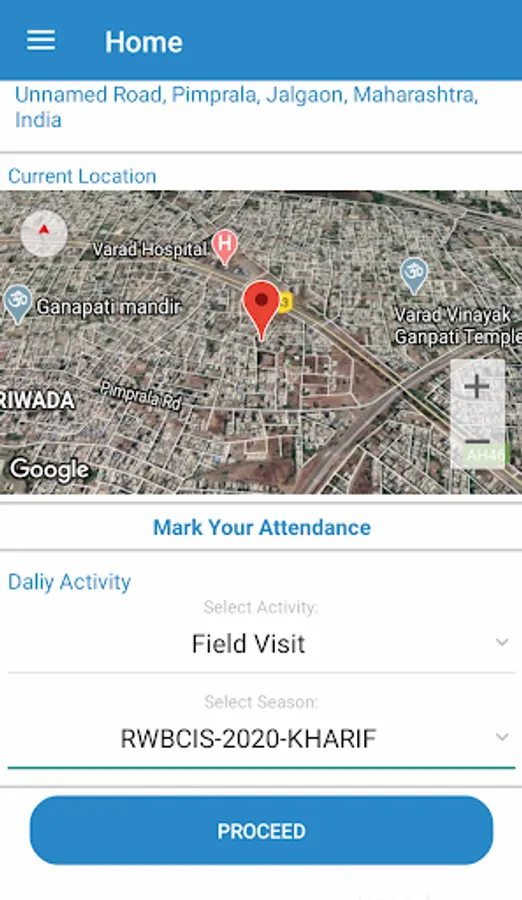Select the Ganapati mandir temple marker
The image size is (522, 900).
point(18,304)
